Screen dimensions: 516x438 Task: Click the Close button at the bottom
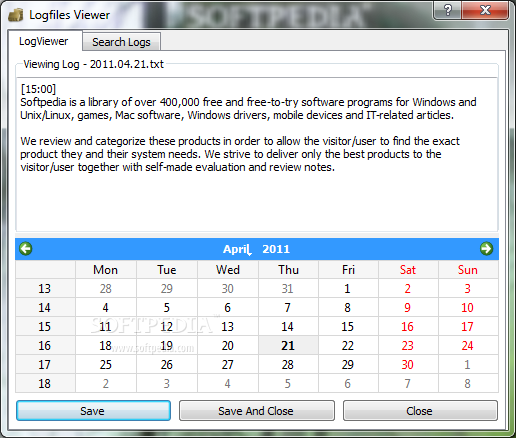(x=420, y=411)
